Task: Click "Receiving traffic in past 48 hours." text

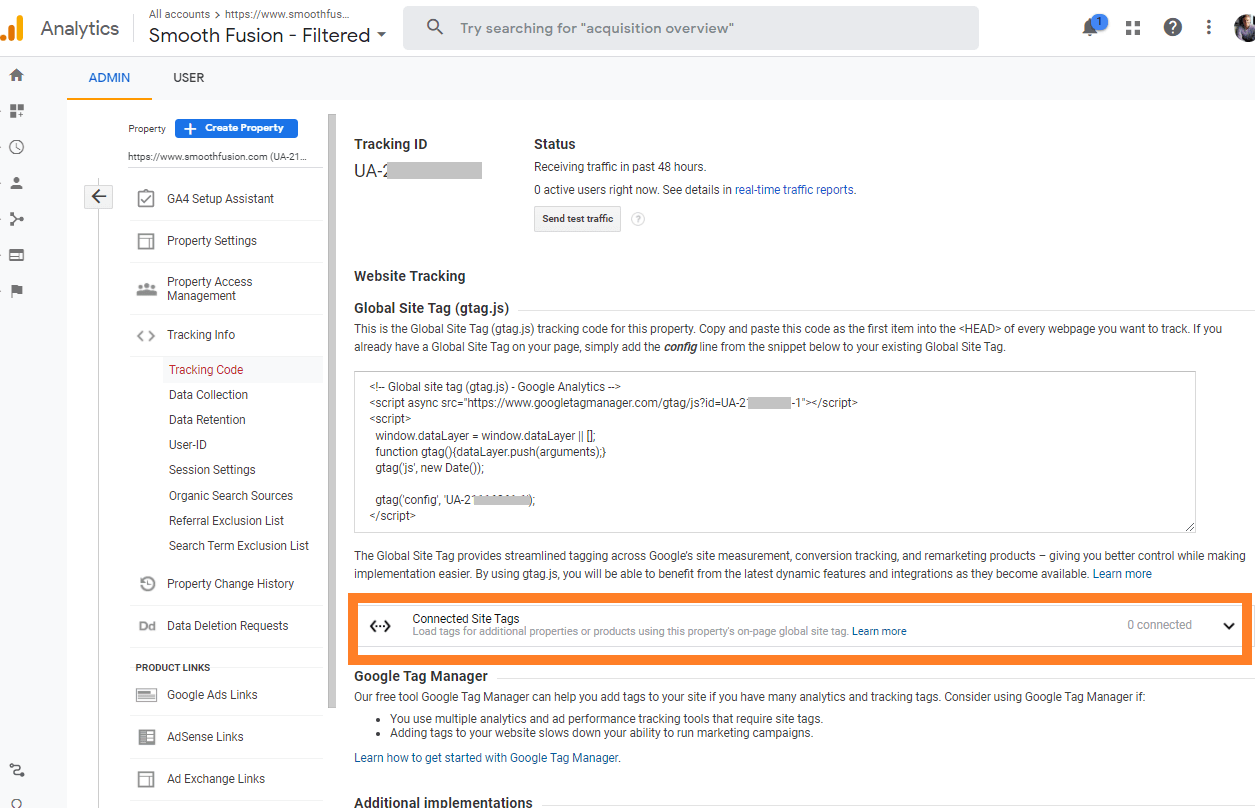Action: (x=619, y=167)
